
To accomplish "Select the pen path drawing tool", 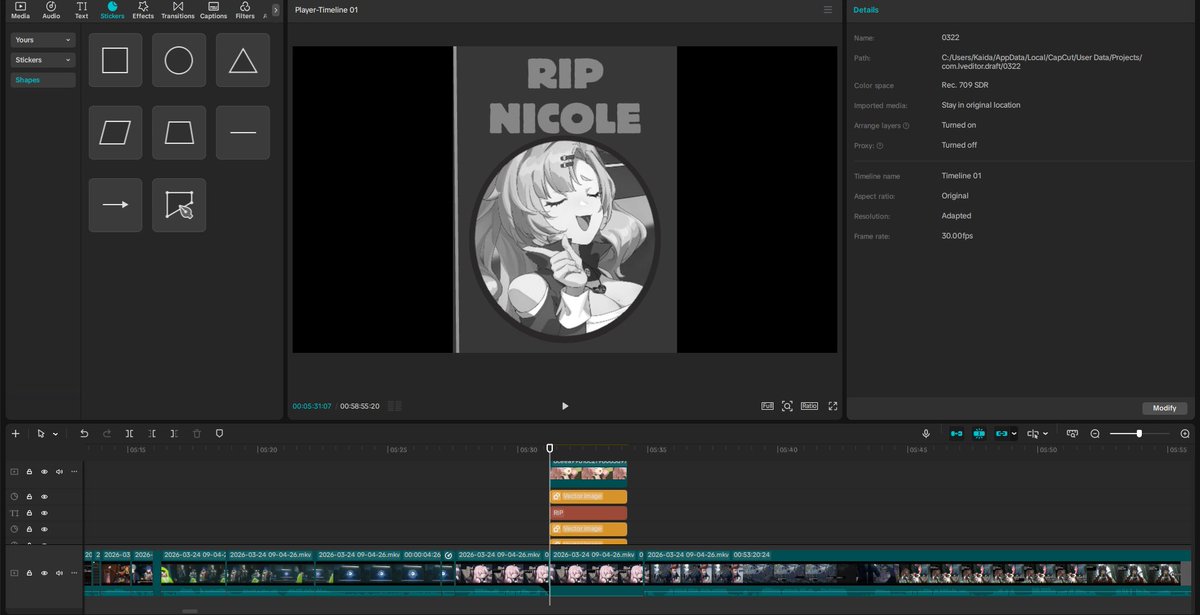I will [x=179, y=205].
